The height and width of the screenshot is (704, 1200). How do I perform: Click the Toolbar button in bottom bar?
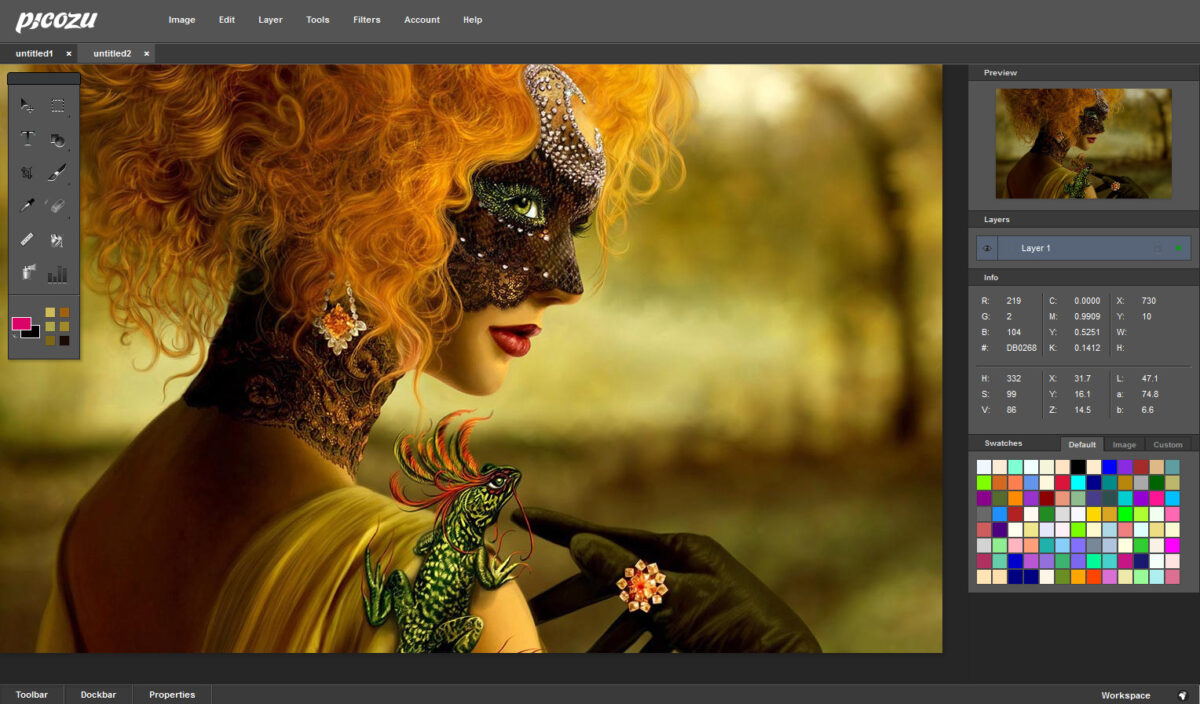(x=31, y=695)
